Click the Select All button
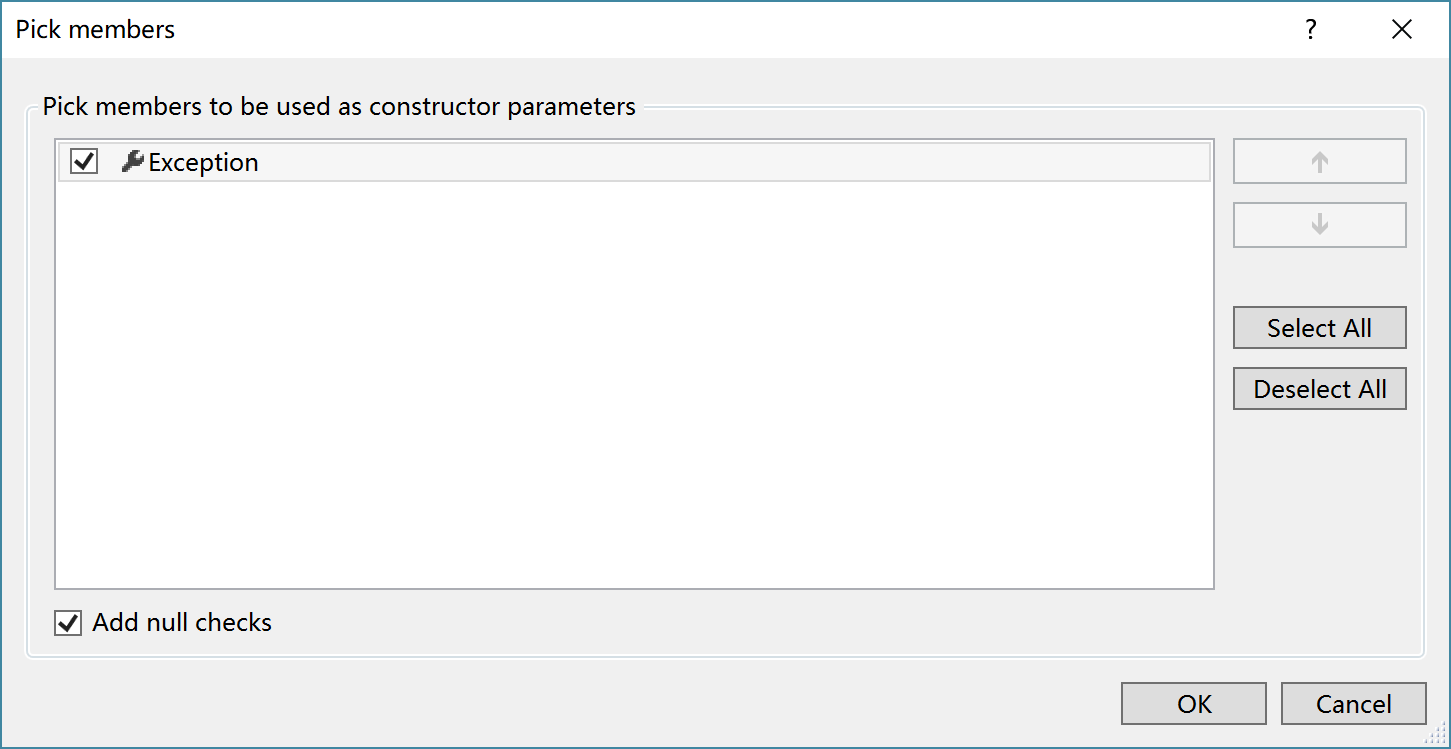 point(1319,328)
